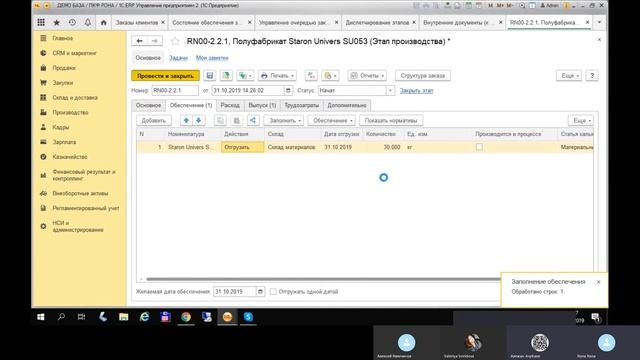Click the table grid icon in toolbar
Viewport: 640px width, 360px height.
236,120
